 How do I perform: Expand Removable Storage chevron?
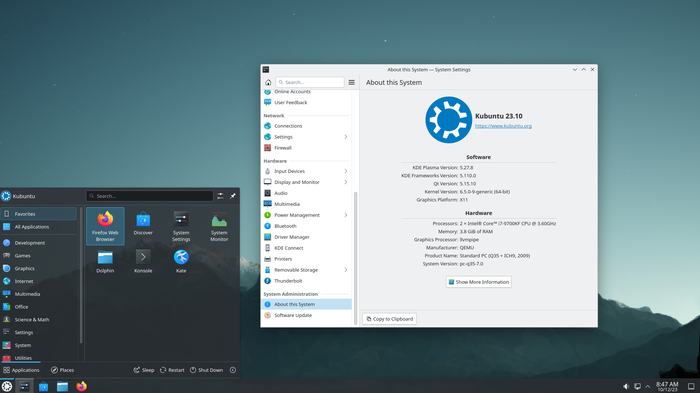[x=346, y=270]
